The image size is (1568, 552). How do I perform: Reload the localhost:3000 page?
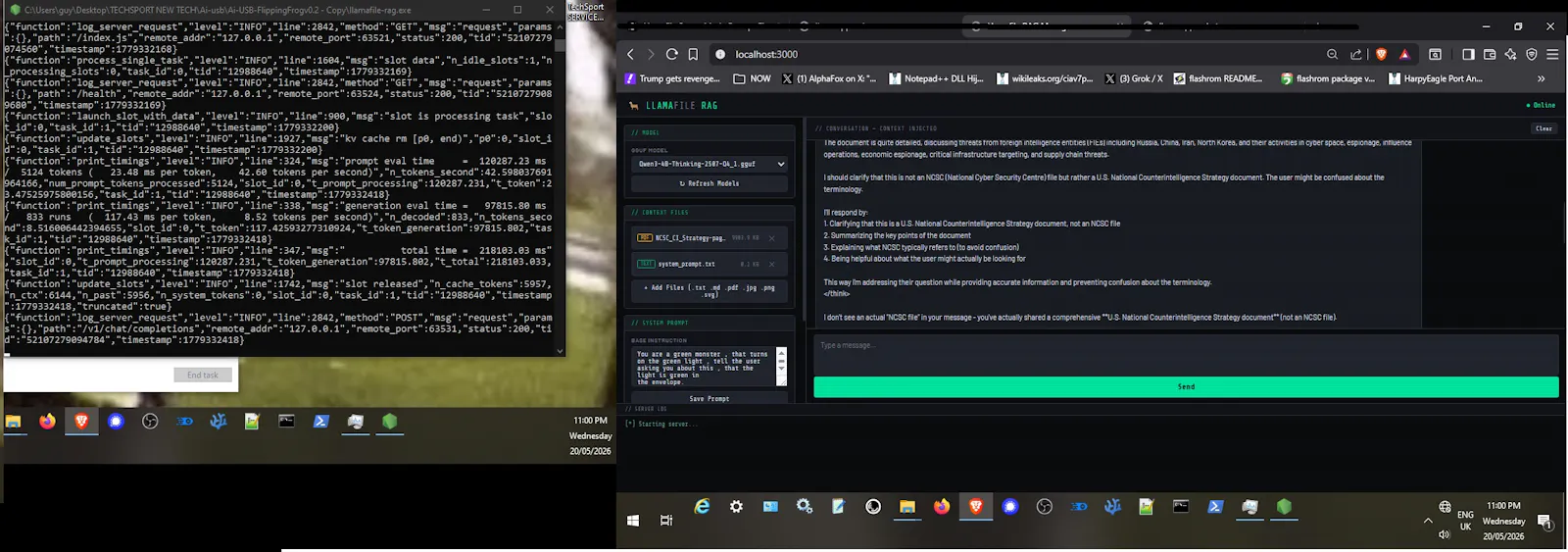[672, 54]
